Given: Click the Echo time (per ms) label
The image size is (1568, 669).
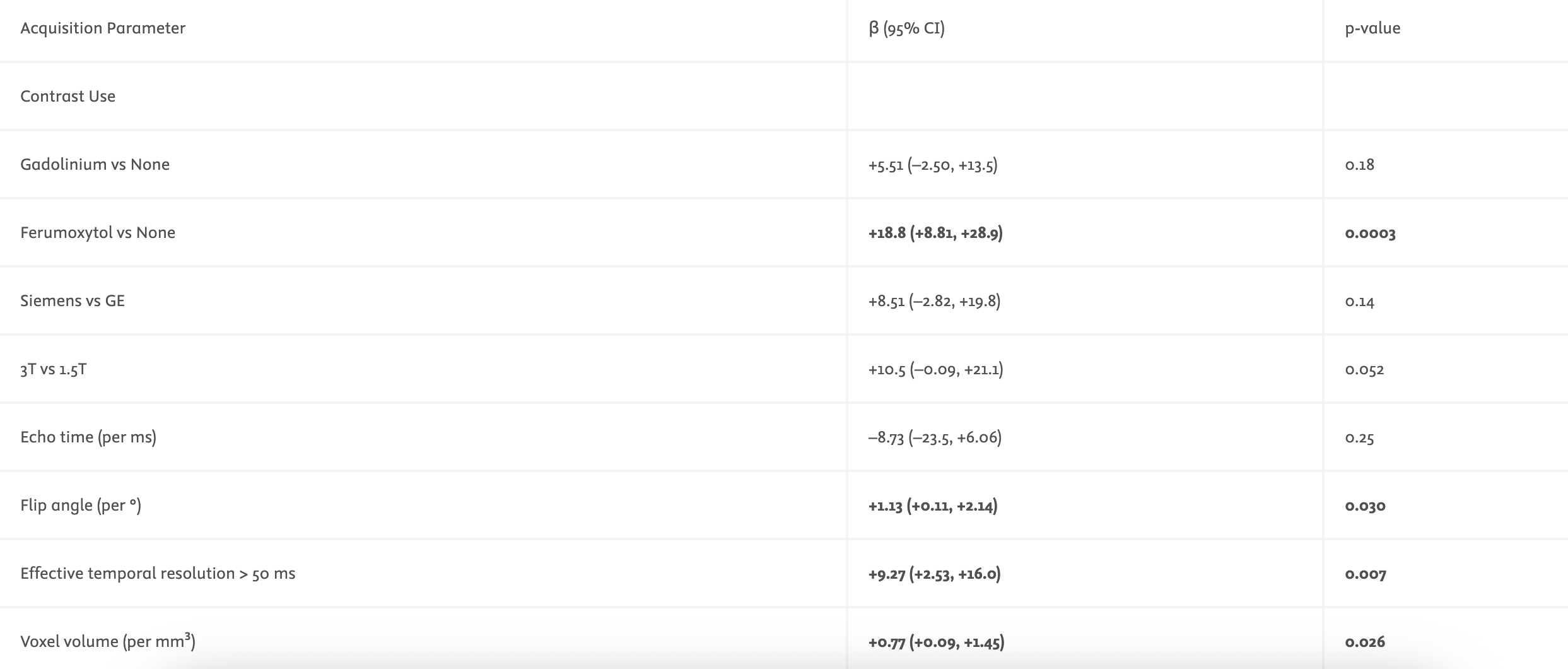Looking at the screenshot, I should tap(88, 437).
